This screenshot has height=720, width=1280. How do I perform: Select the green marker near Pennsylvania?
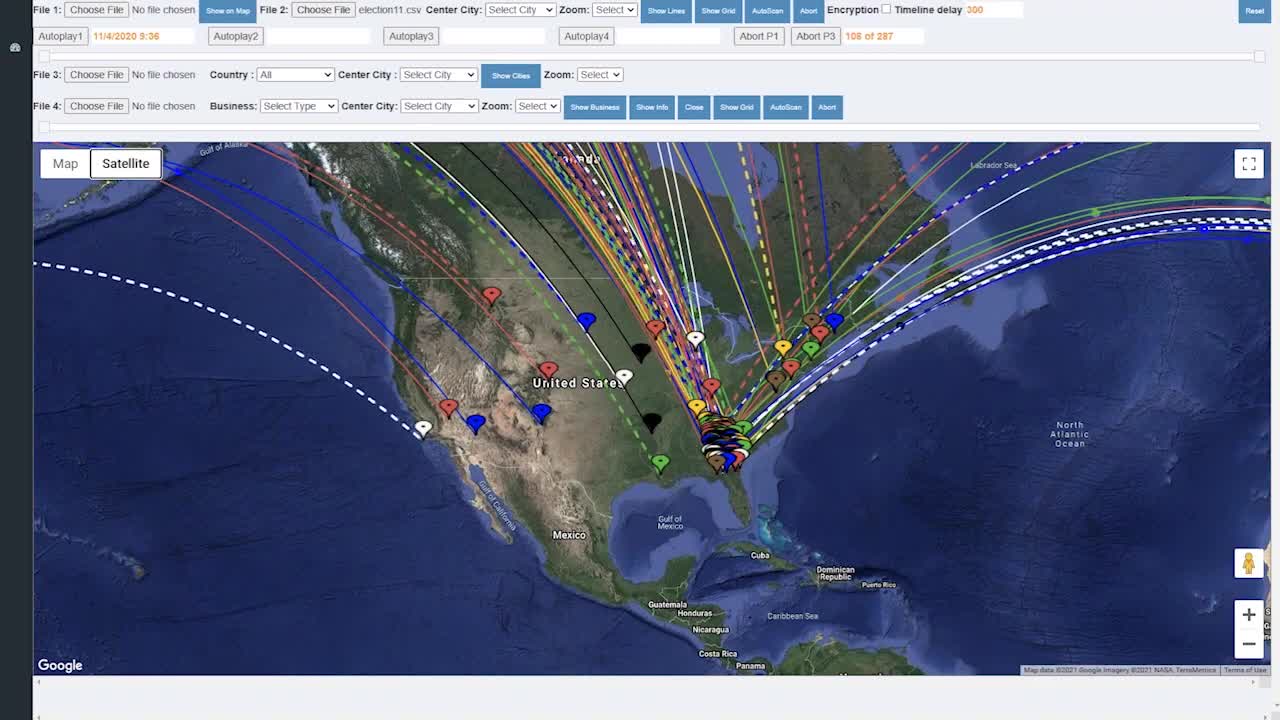[x=811, y=349]
